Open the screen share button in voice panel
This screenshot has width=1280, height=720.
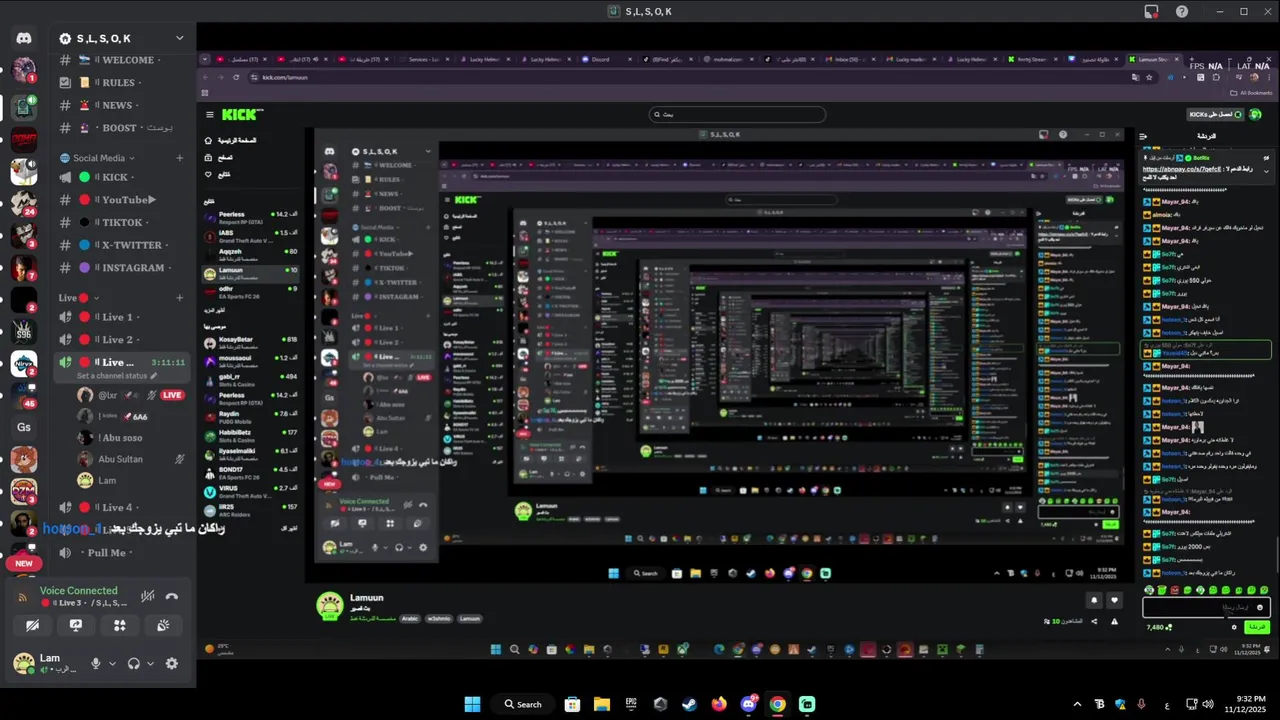(76, 625)
